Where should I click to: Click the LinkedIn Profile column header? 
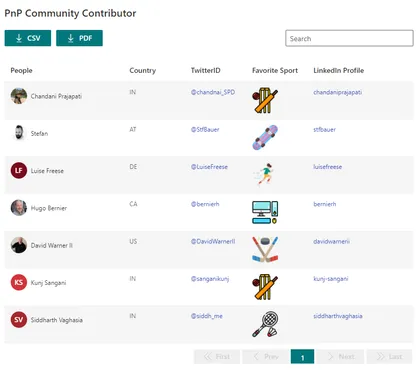point(339,70)
